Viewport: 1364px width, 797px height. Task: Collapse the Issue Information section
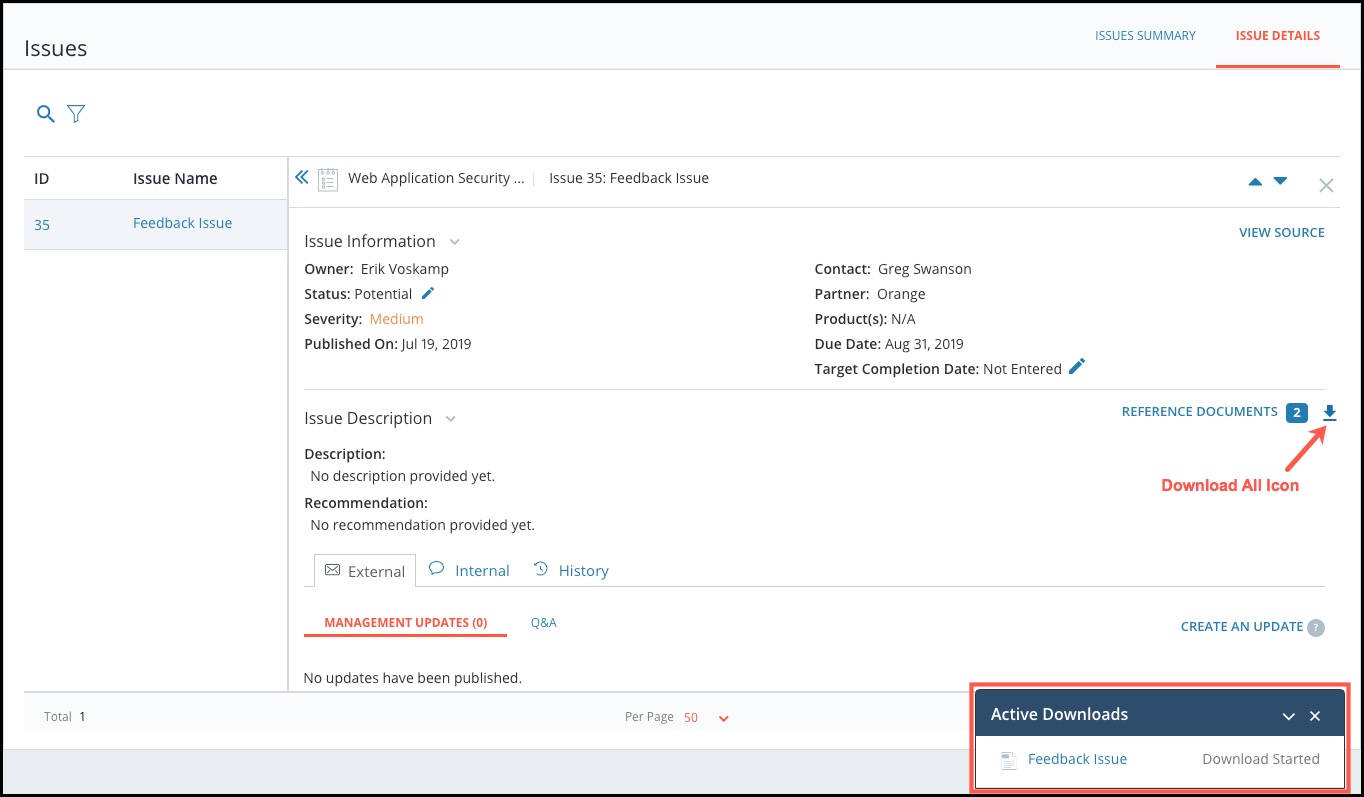[454, 242]
